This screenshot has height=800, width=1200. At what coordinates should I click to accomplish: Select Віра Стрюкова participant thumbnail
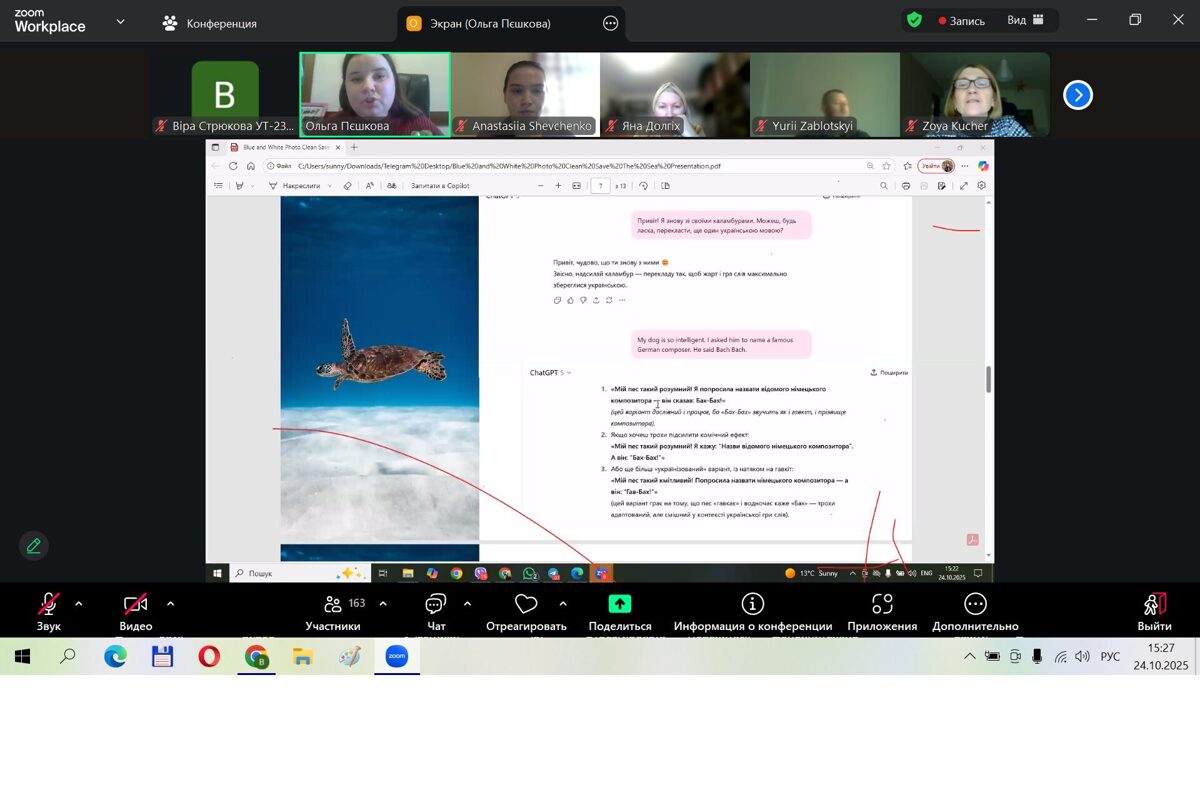225,94
